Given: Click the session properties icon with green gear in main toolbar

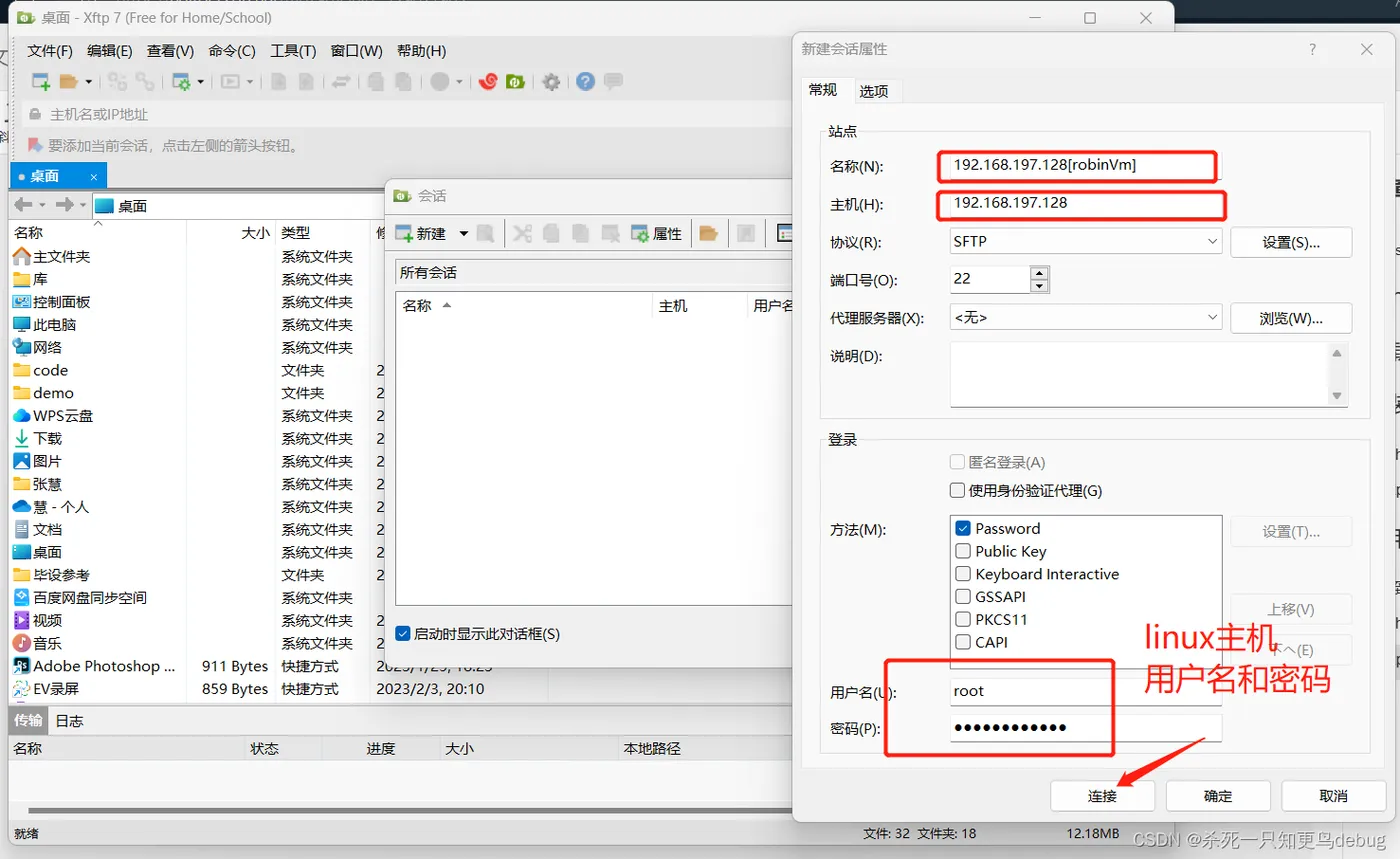Looking at the screenshot, I should (x=181, y=82).
